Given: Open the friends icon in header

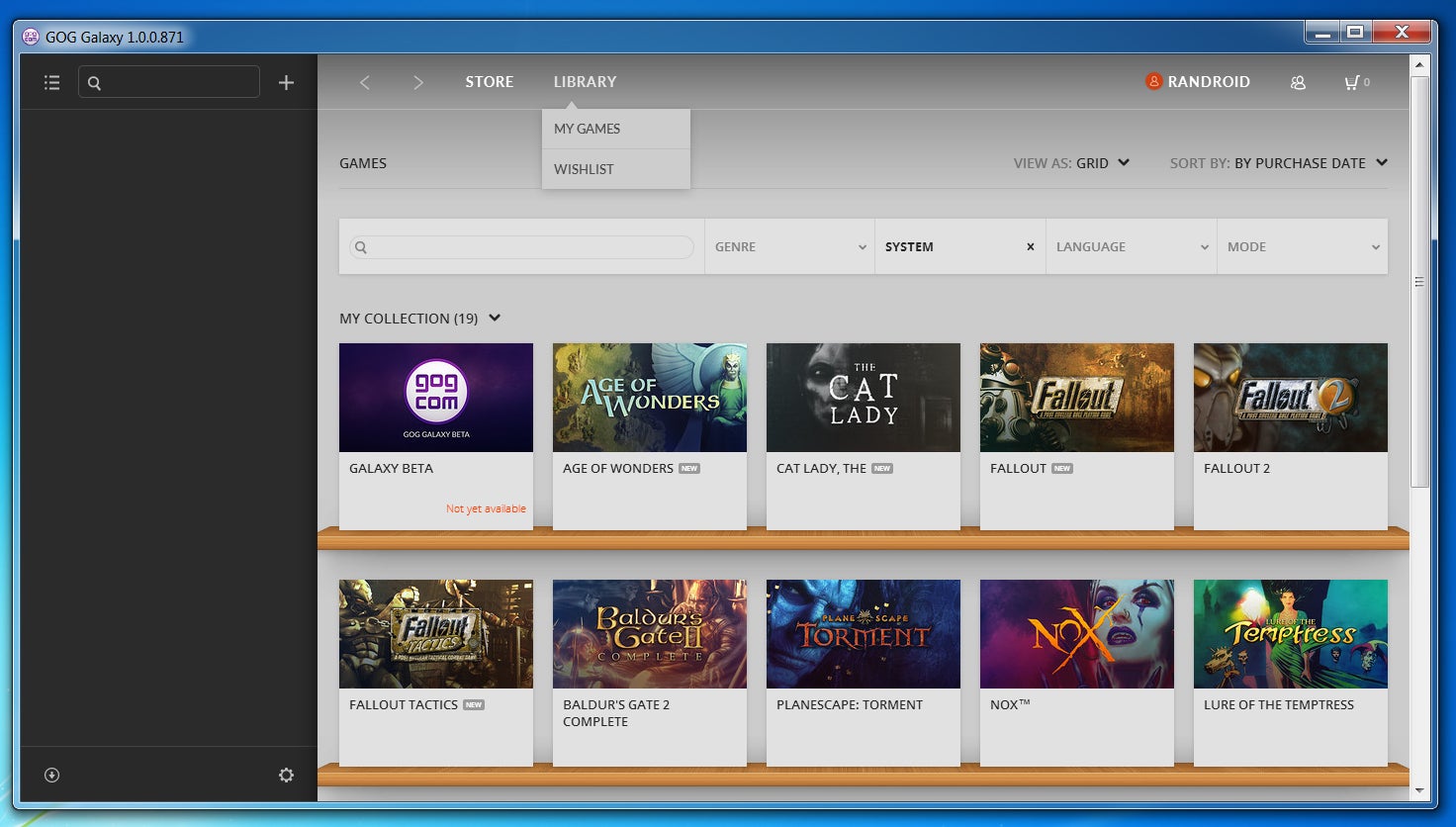Looking at the screenshot, I should (x=1298, y=83).
